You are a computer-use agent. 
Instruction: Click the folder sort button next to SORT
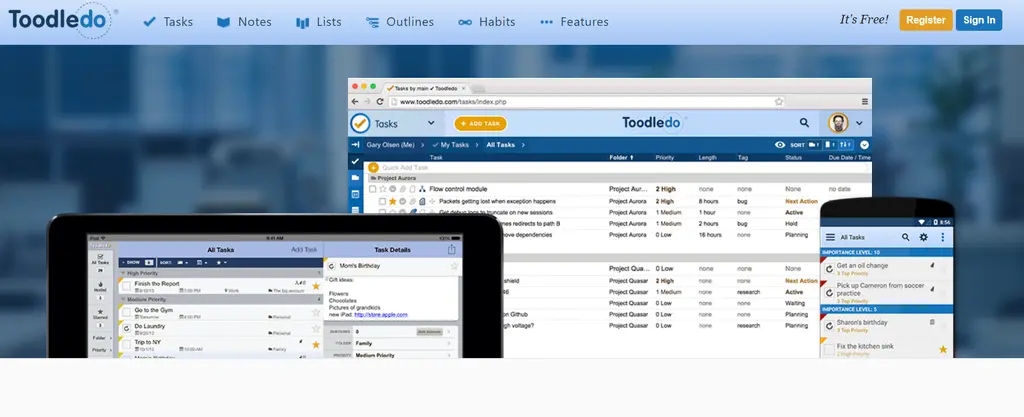(814, 145)
